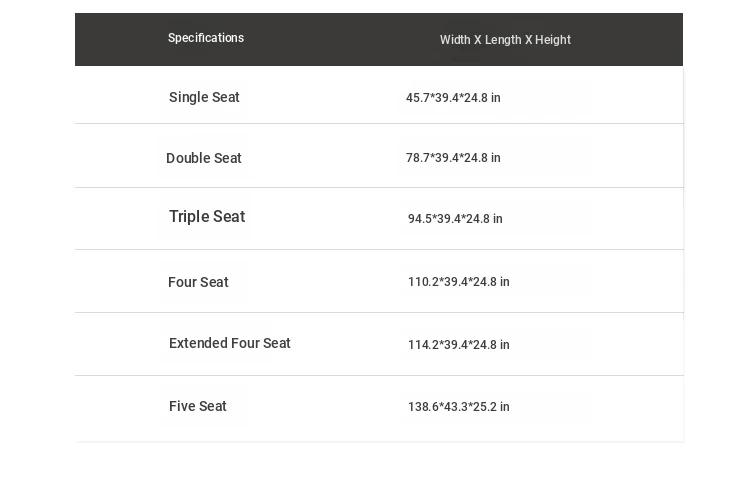Select the Single Seat row label
The width and height of the screenshot is (750, 496).
(204, 97)
